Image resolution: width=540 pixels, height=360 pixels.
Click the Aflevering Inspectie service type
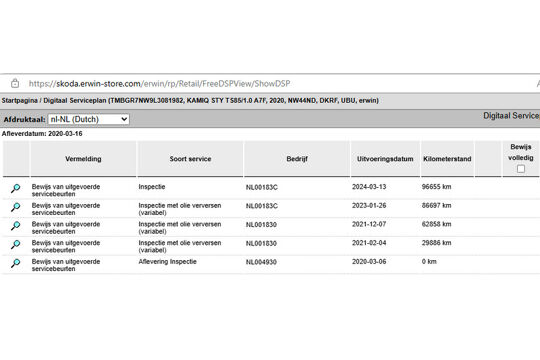pos(167,261)
